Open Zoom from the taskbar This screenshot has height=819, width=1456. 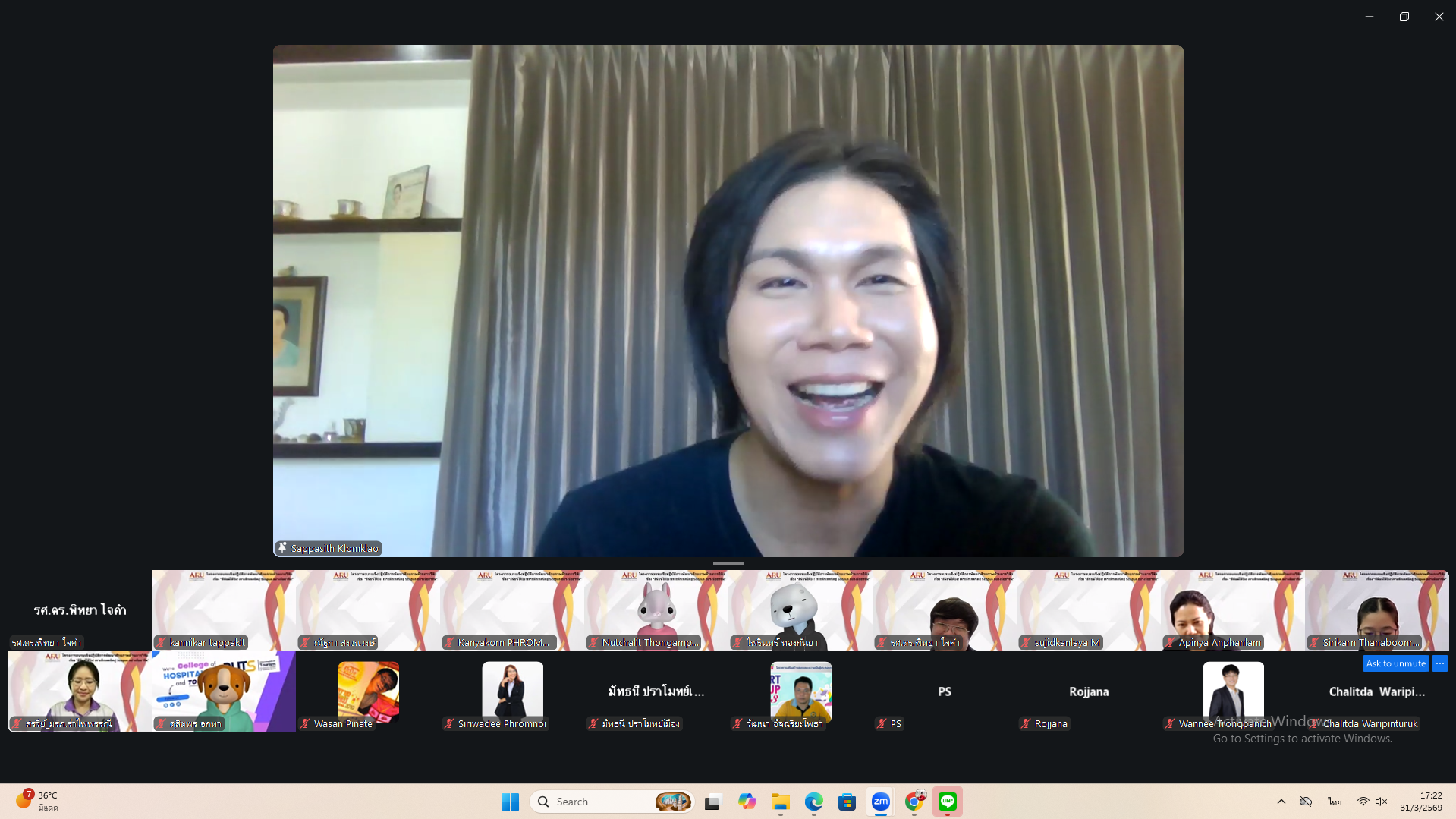[880, 802]
